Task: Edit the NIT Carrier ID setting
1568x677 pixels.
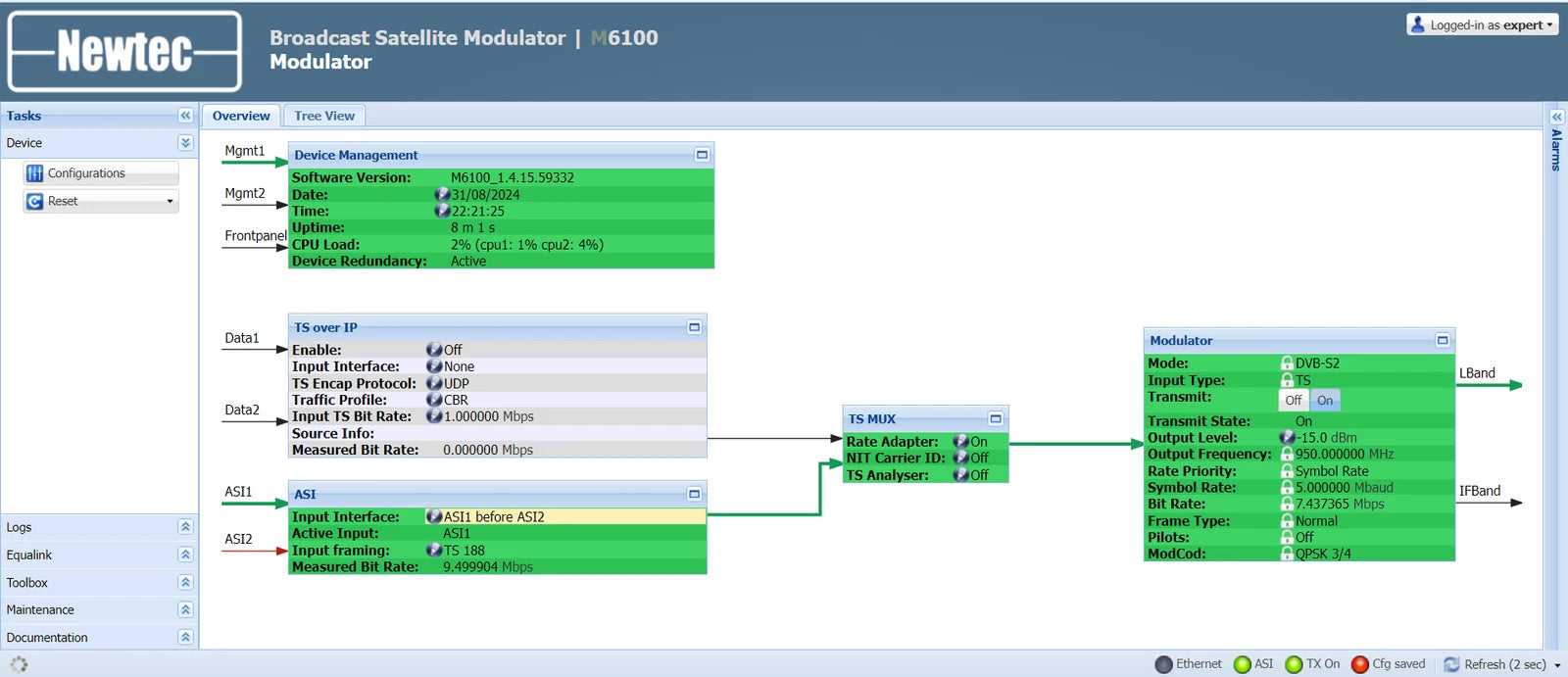Action: tap(961, 458)
